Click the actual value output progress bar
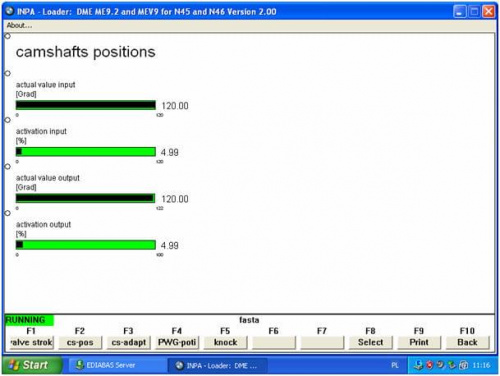 click(x=86, y=198)
